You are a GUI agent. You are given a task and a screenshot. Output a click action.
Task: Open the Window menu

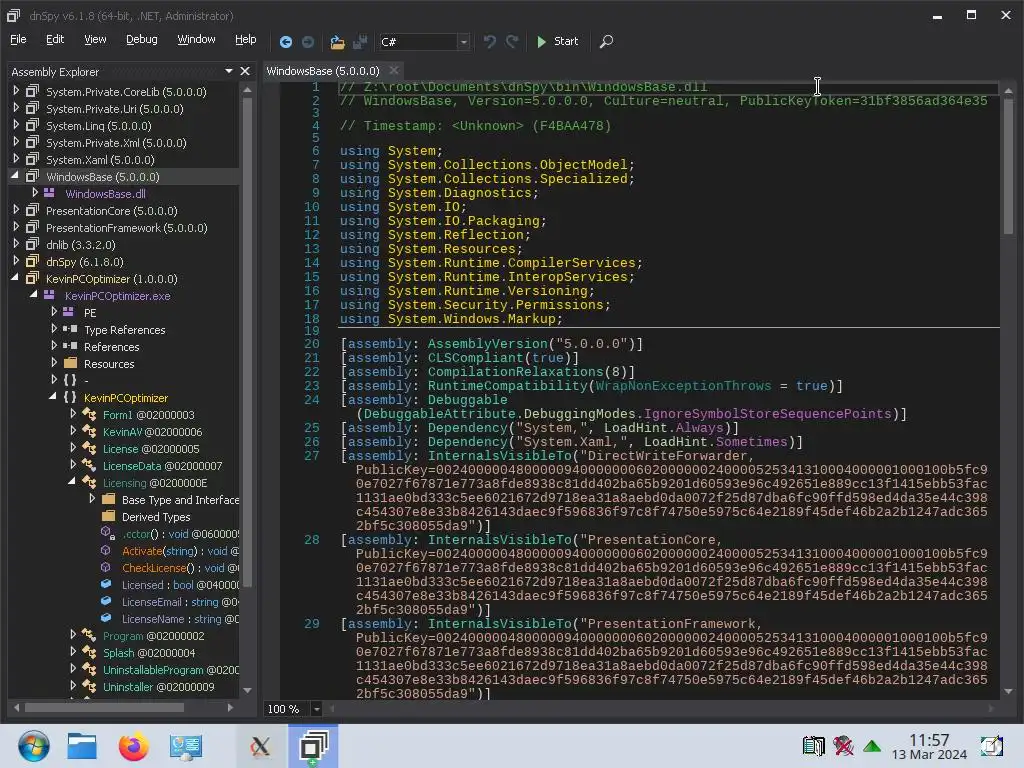pos(197,39)
